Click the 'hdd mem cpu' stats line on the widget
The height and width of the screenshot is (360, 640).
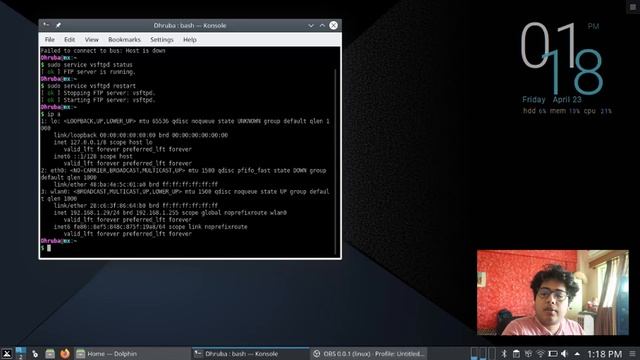567,111
